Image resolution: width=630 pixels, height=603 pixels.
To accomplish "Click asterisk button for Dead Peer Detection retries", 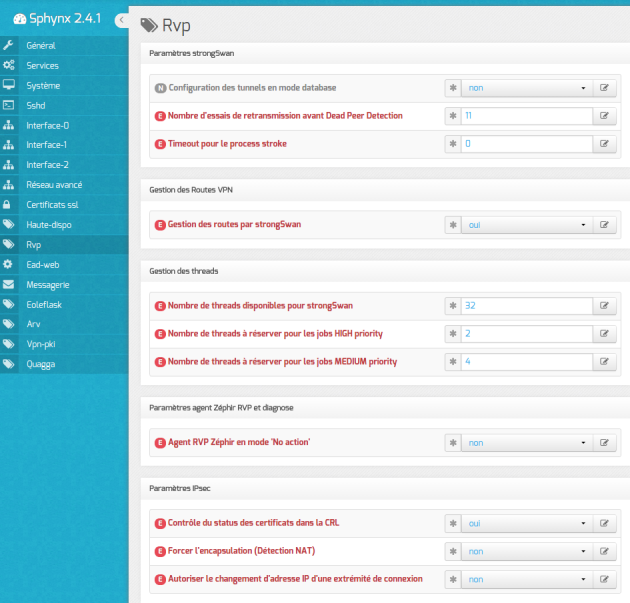I will [x=453, y=116].
